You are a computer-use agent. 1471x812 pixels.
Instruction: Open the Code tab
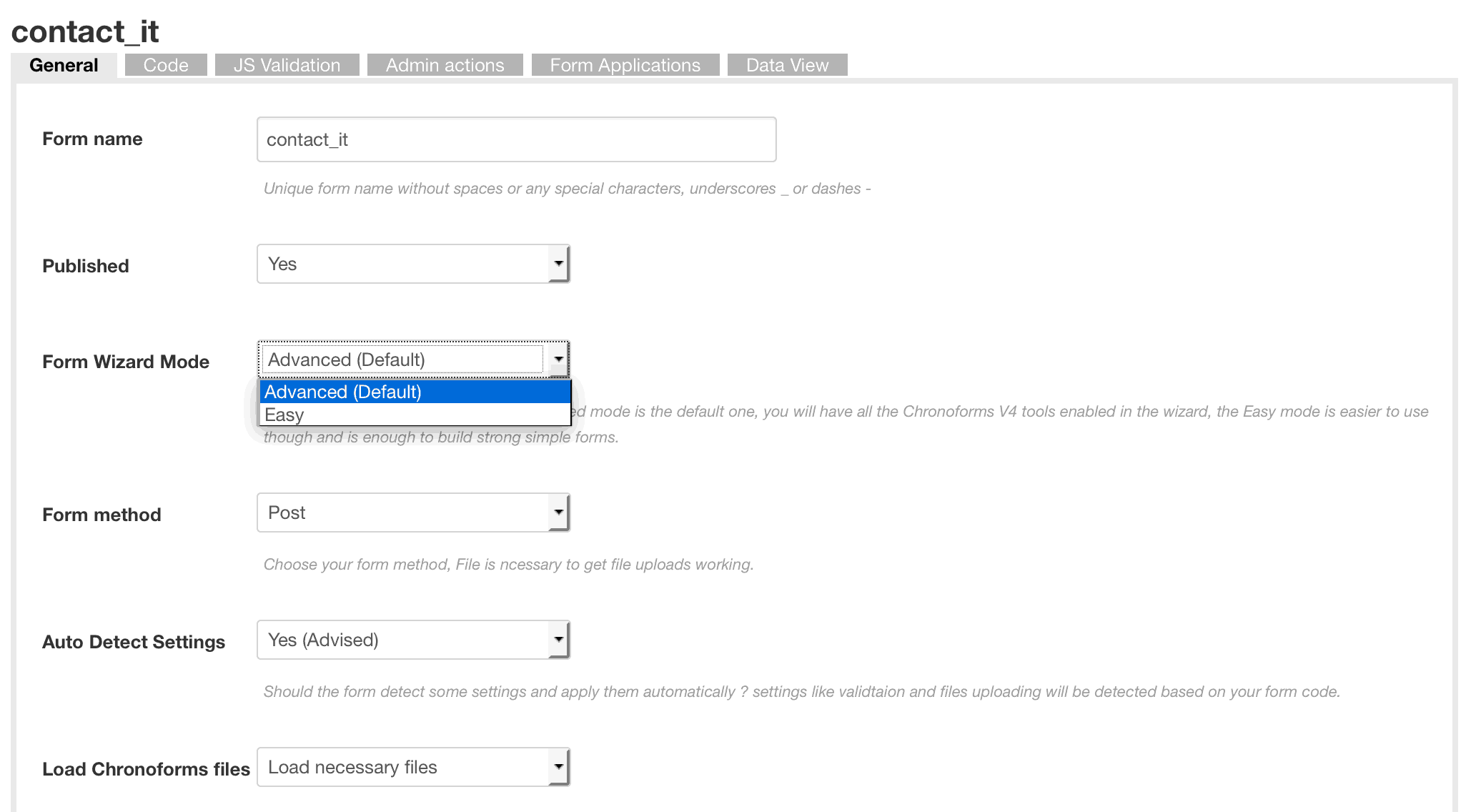click(166, 65)
